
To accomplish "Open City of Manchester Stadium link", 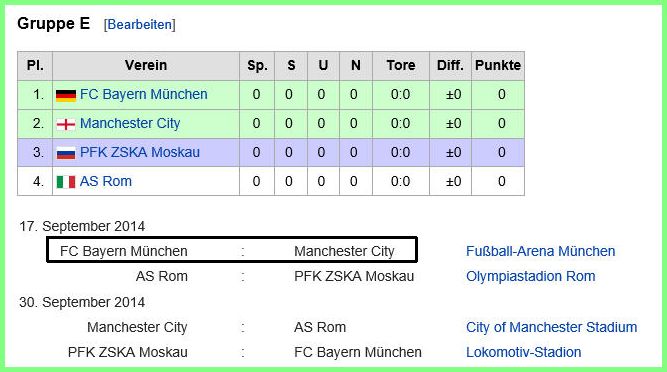I will tap(551, 327).
